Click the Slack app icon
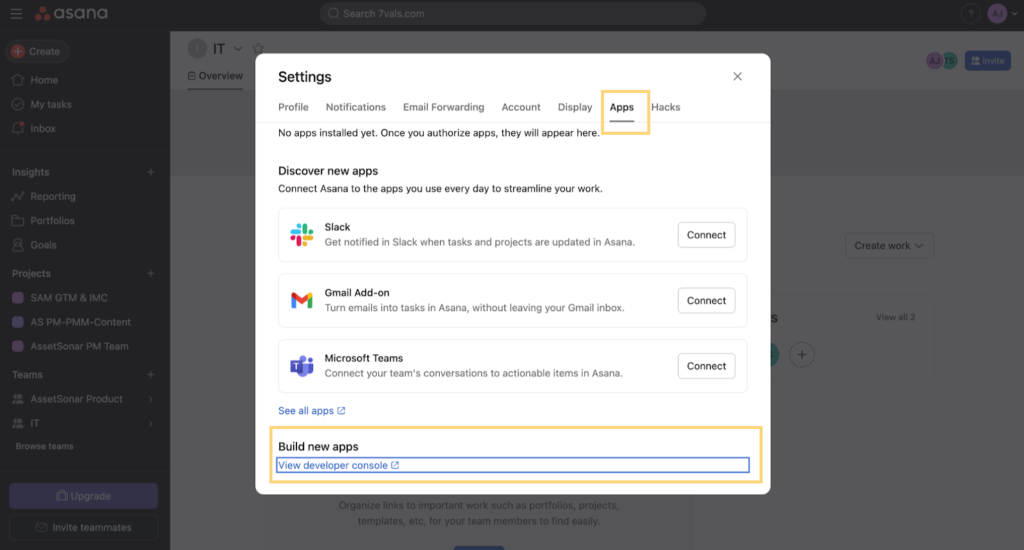The height and width of the screenshot is (550, 1024). [x=302, y=235]
